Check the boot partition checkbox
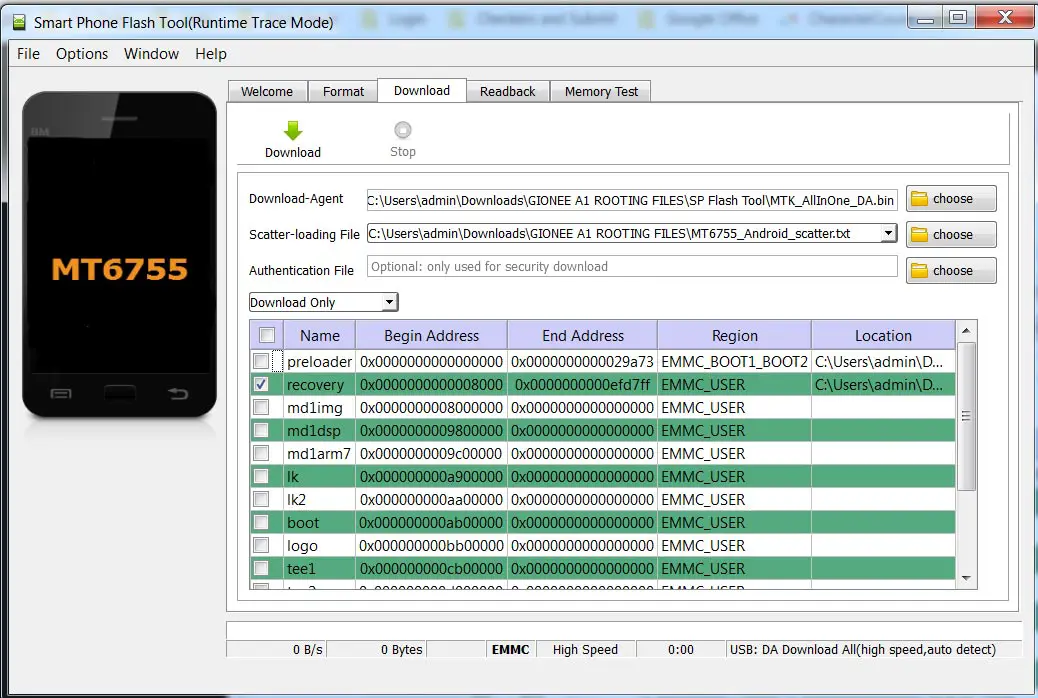The height and width of the screenshot is (698, 1038). point(261,523)
